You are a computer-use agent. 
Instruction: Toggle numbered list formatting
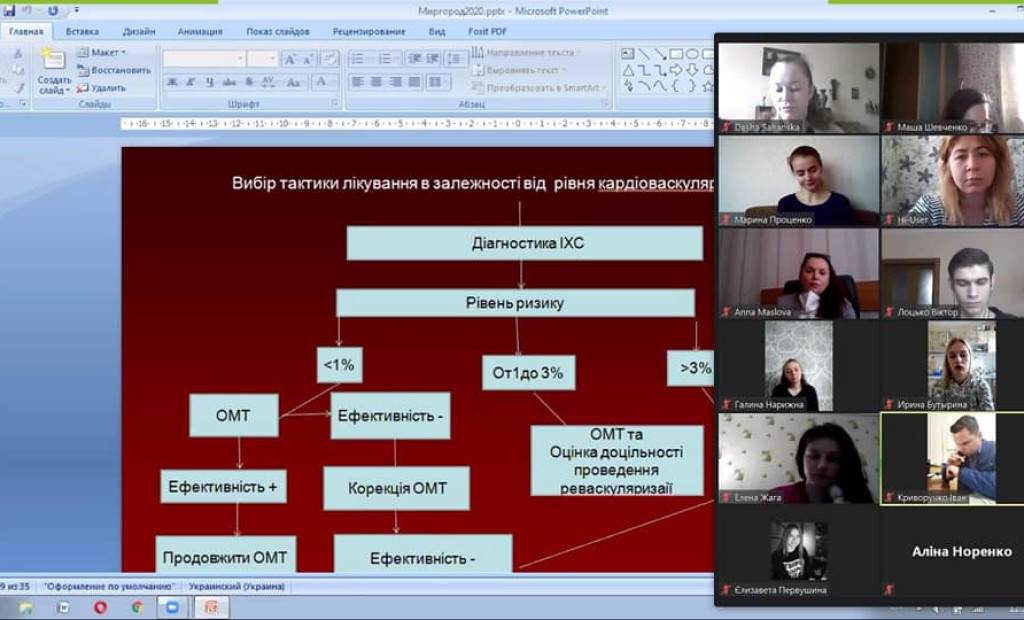(x=386, y=59)
